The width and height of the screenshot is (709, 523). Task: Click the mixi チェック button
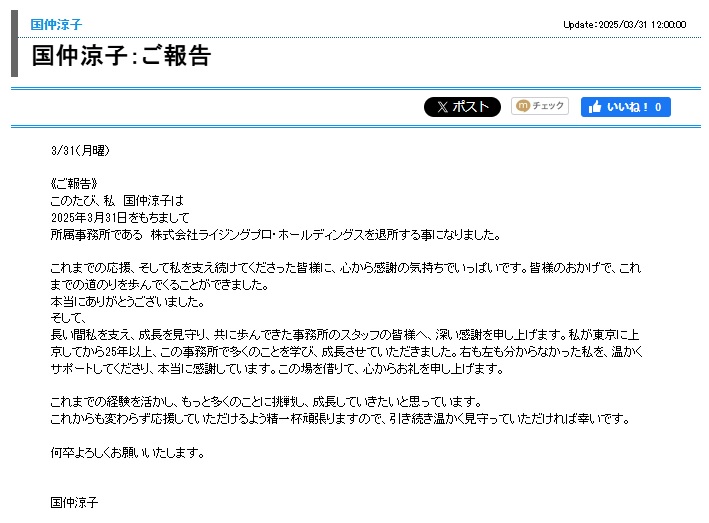(x=540, y=106)
